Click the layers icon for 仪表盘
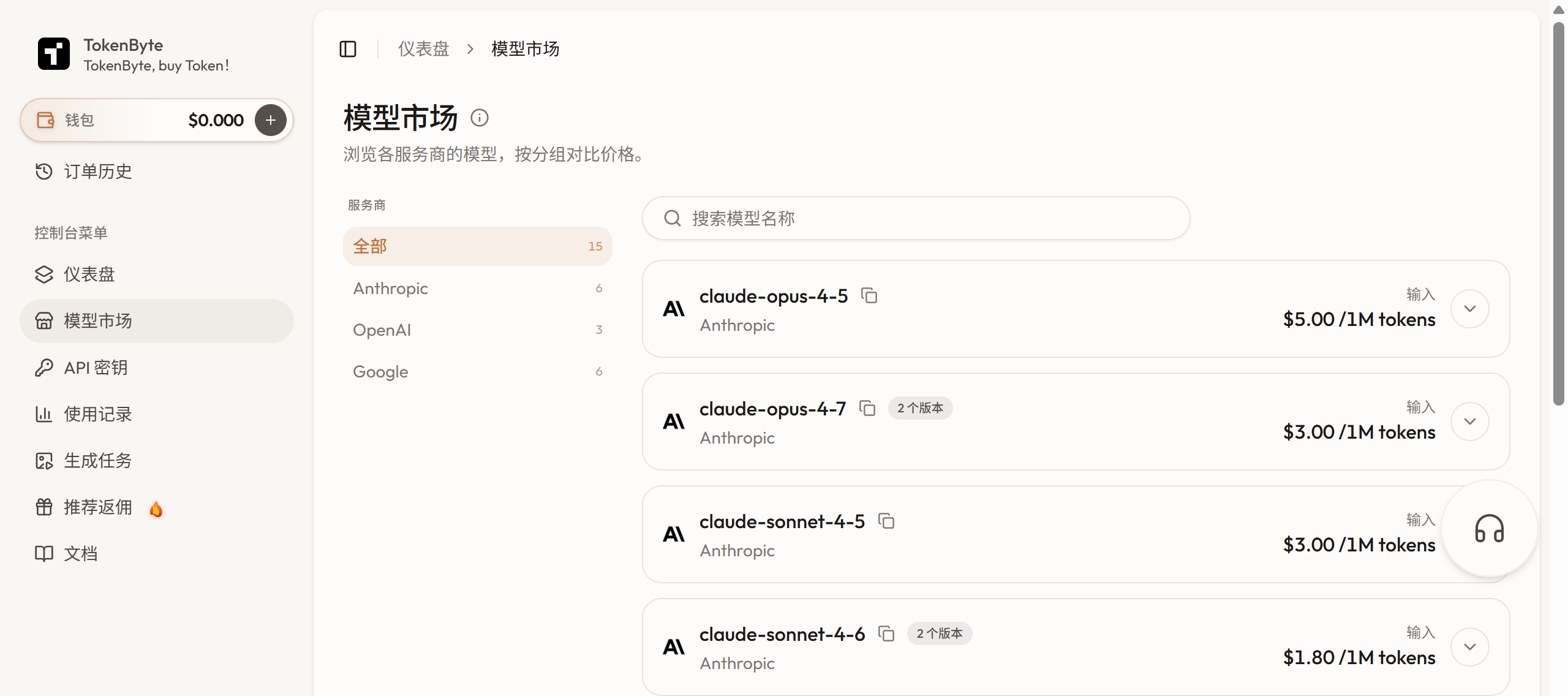 tap(44, 274)
